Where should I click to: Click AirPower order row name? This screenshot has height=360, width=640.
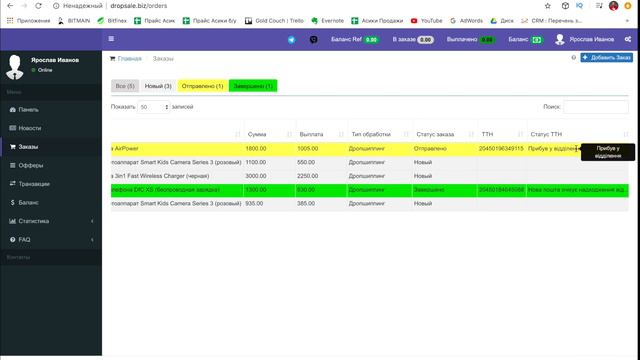click(126, 149)
